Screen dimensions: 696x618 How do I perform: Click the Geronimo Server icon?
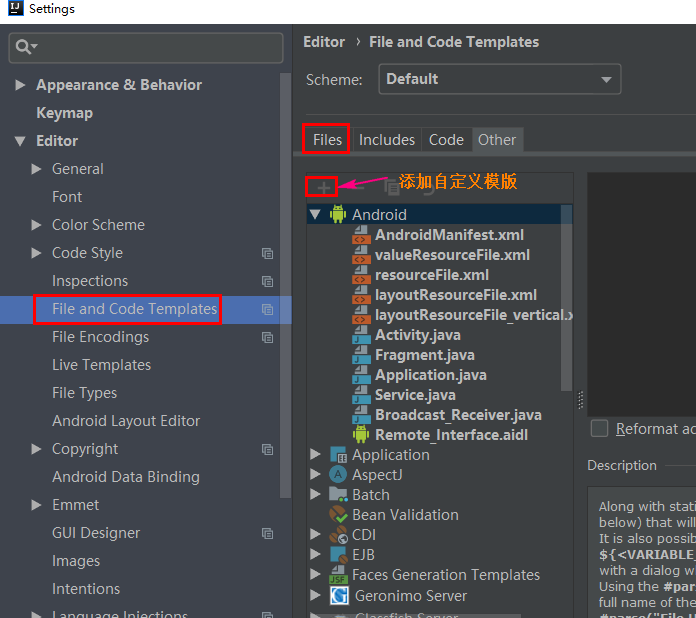(339, 595)
